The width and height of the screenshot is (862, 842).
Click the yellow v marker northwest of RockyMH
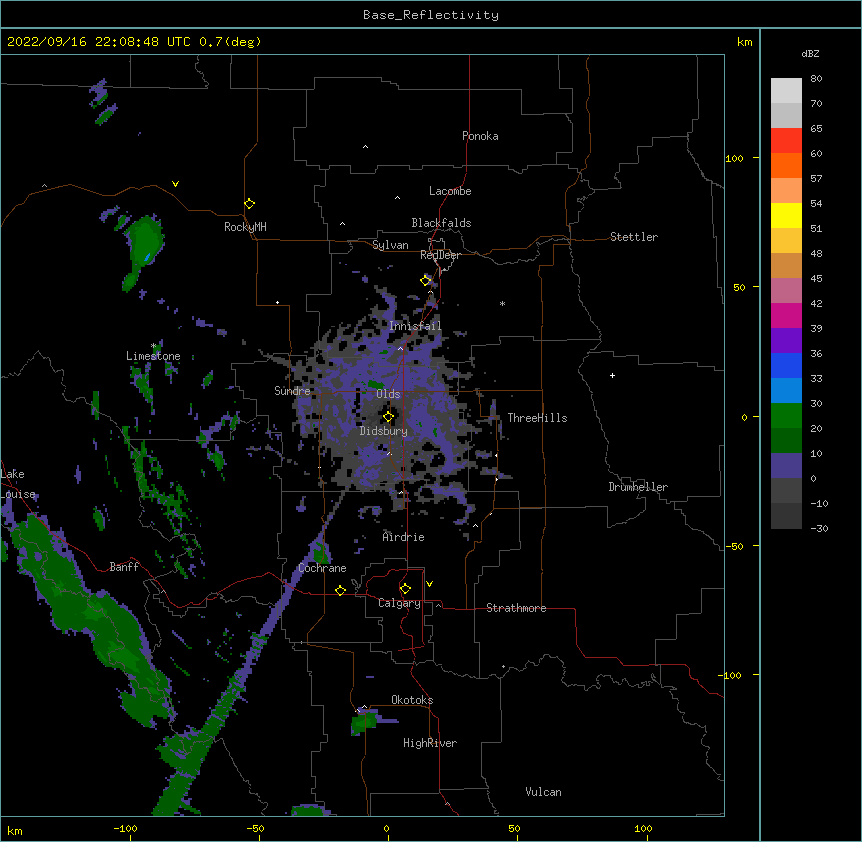pyautogui.click(x=175, y=184)
